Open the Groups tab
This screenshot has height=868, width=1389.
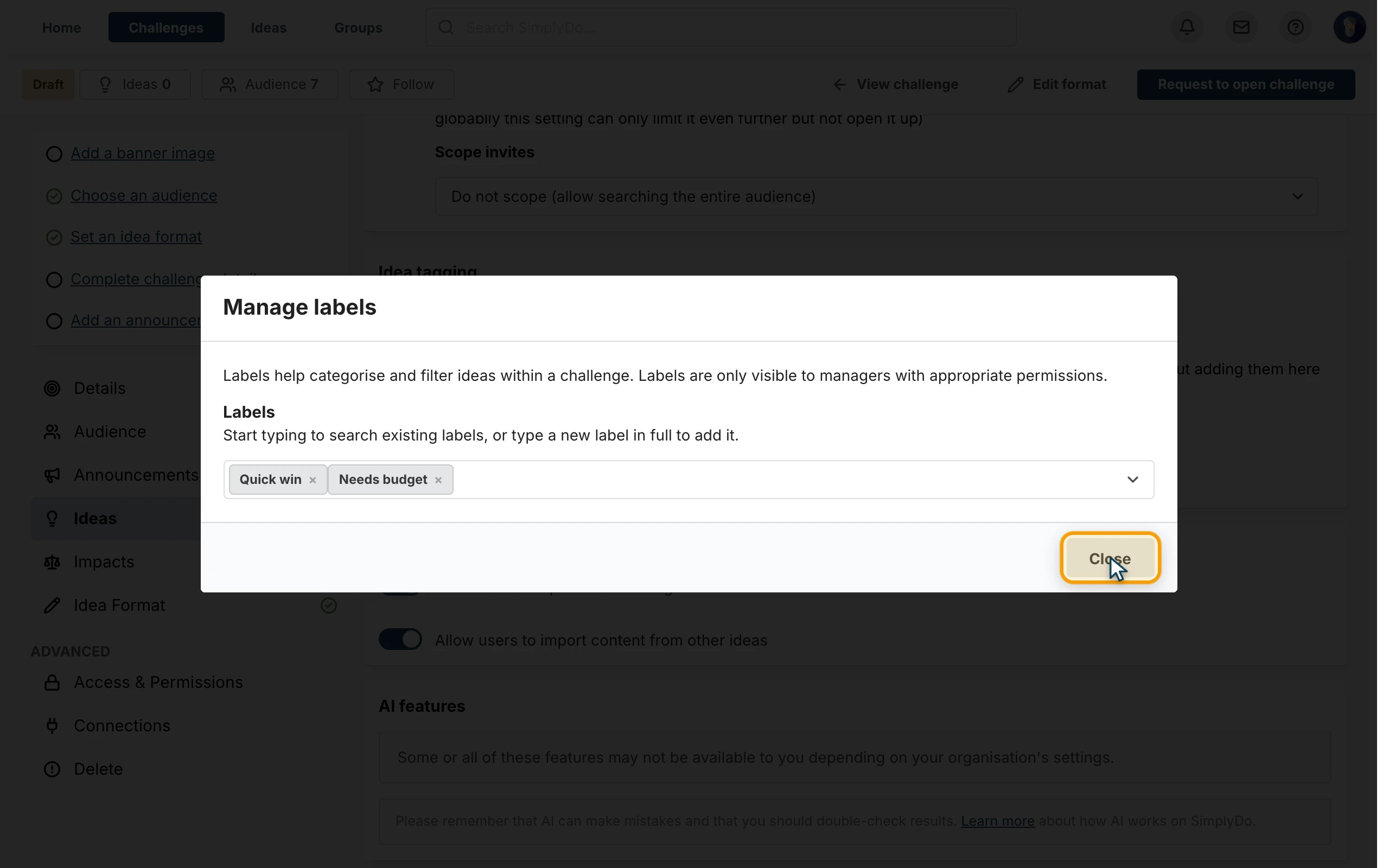[358, 27]
